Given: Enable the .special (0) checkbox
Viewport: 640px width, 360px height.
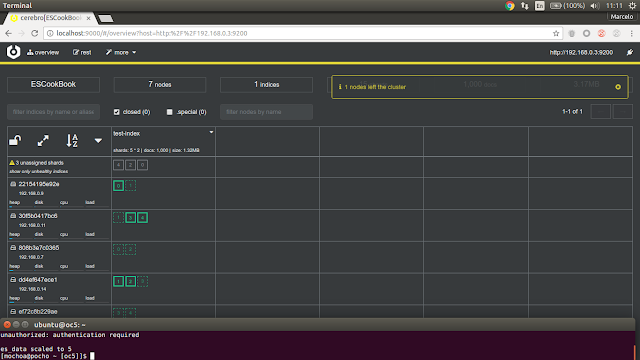Looking at the screenshot, I should click(170, 112).
